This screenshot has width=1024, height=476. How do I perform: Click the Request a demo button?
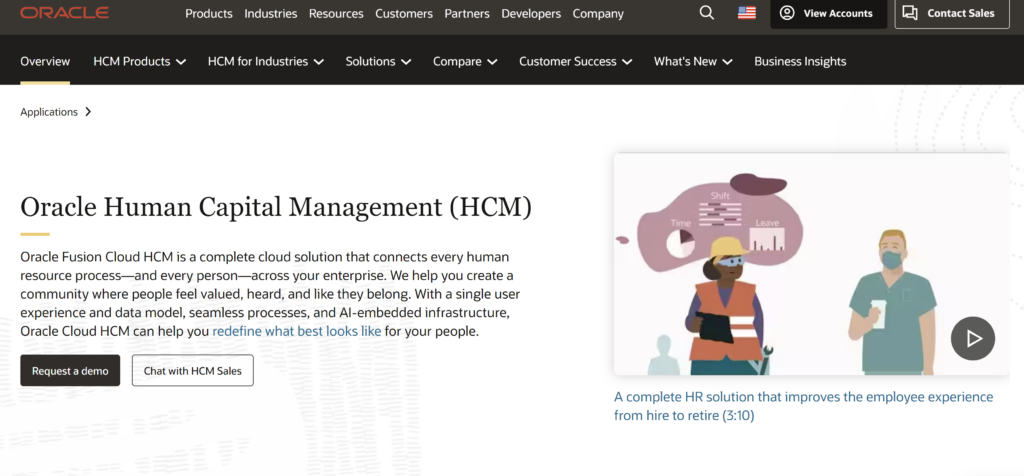(70, 370)
